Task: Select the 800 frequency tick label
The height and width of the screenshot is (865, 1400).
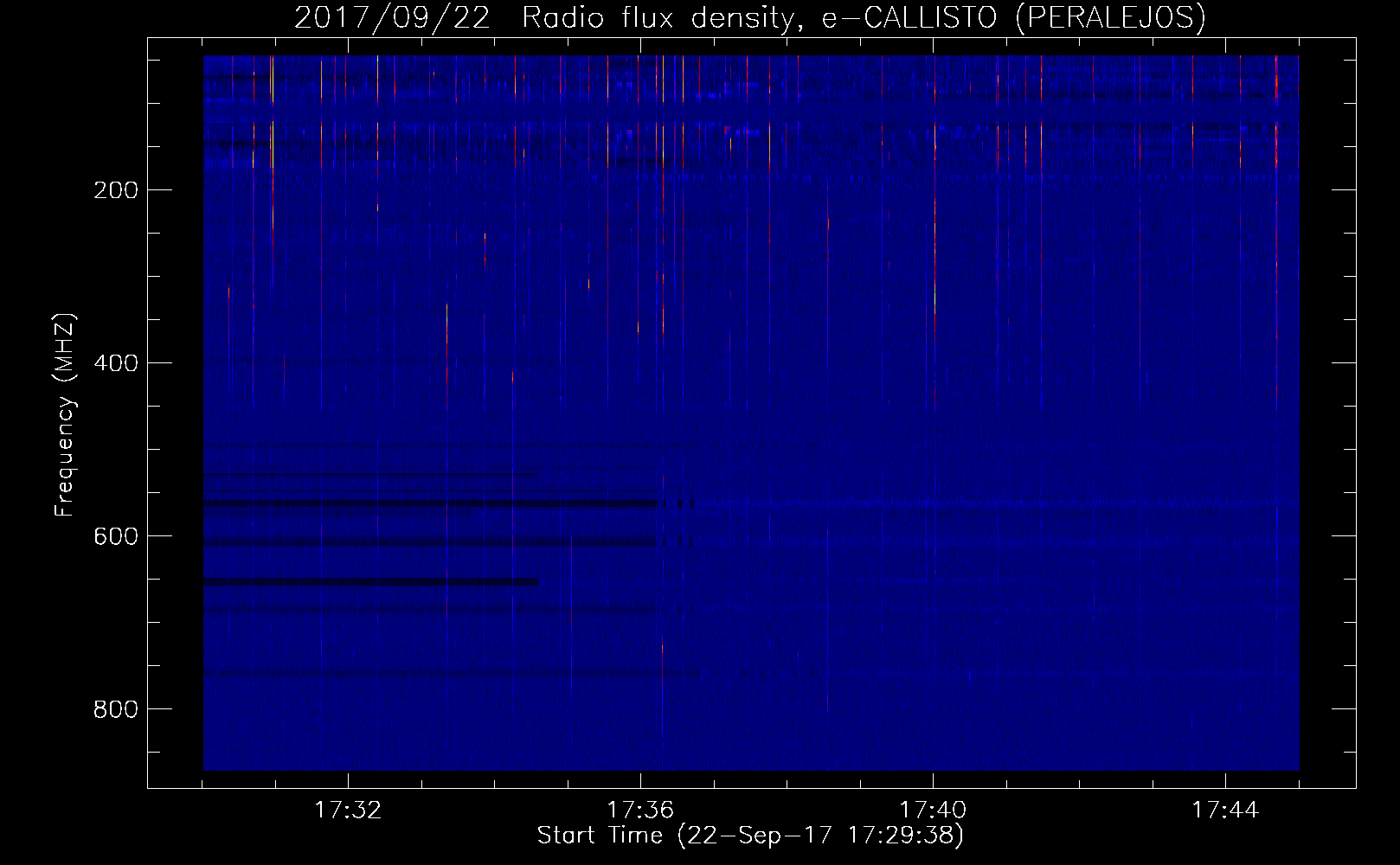Action: 116,709
